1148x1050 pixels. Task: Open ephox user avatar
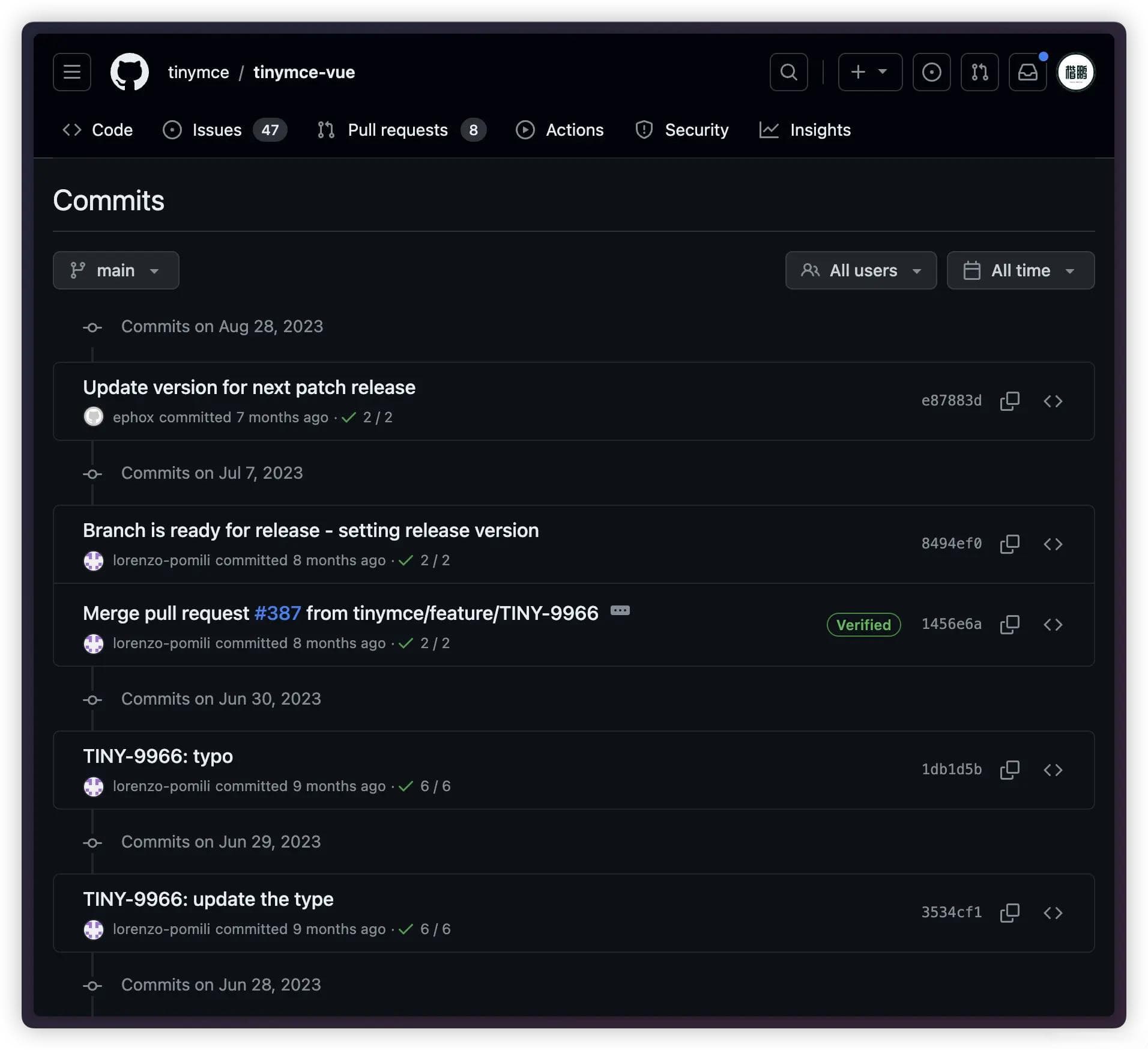point(93,416)
